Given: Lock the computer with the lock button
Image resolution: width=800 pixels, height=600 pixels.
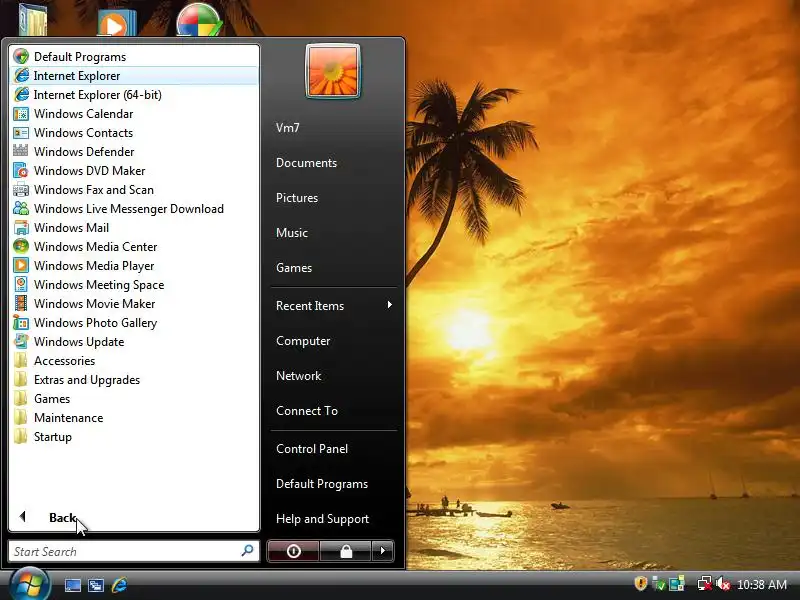Looking at the screenshot, I should coord(345,551).
